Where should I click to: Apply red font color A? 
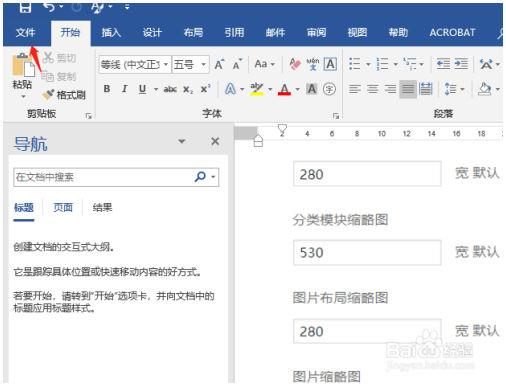284,89
